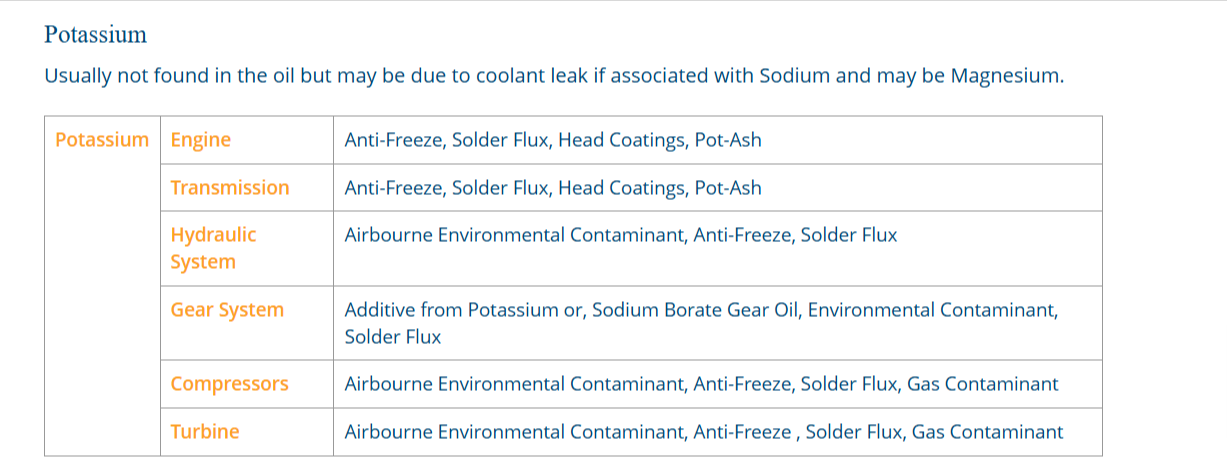The width and height of the screenshot is (1227, 470).
Task: Click the Transmission row label
Action: [230, 188]
